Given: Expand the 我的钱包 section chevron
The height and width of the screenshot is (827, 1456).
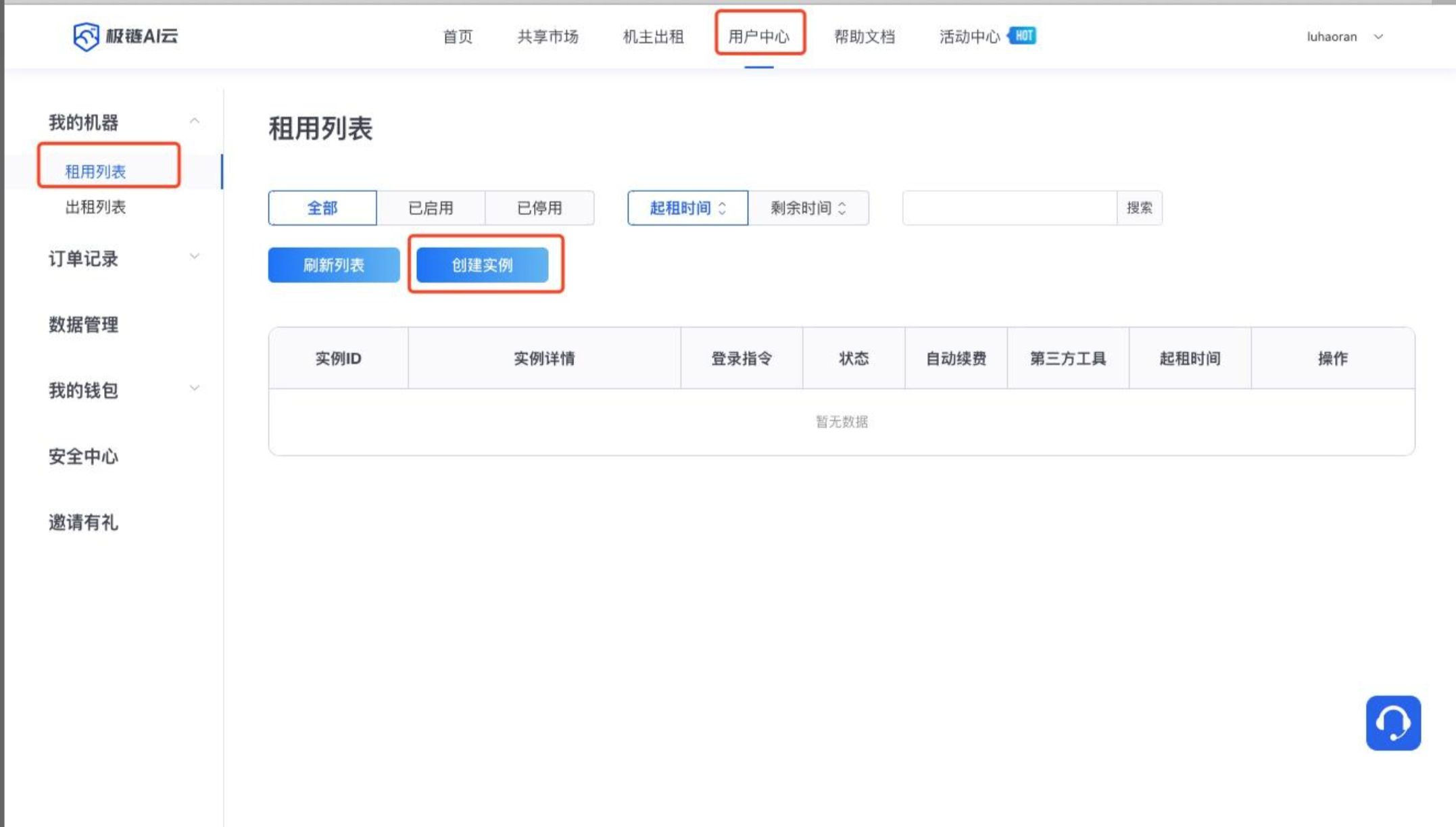Looking at the screenshot, I should point(195,388).
